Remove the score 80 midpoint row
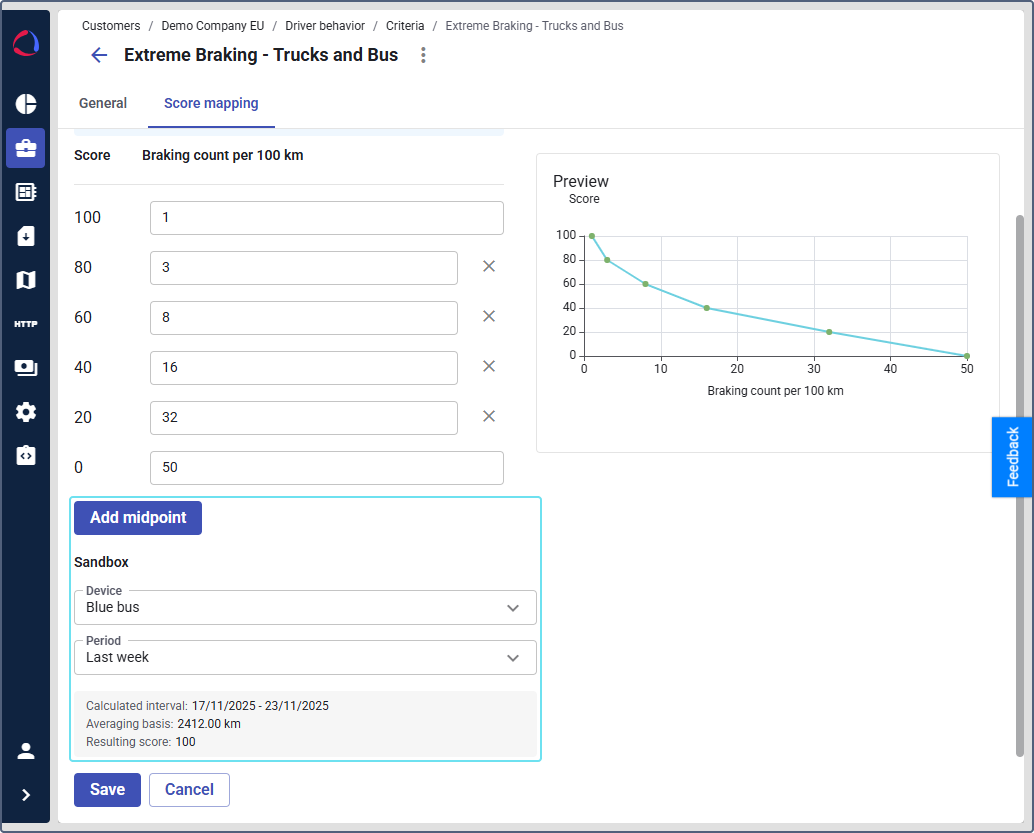This screenshot has width=1034, height=833. (x=489, y=267)
